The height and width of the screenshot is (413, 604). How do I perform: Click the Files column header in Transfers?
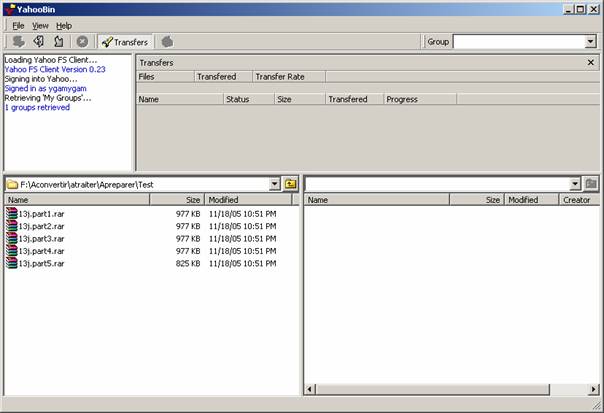click(x=165, y=77)
